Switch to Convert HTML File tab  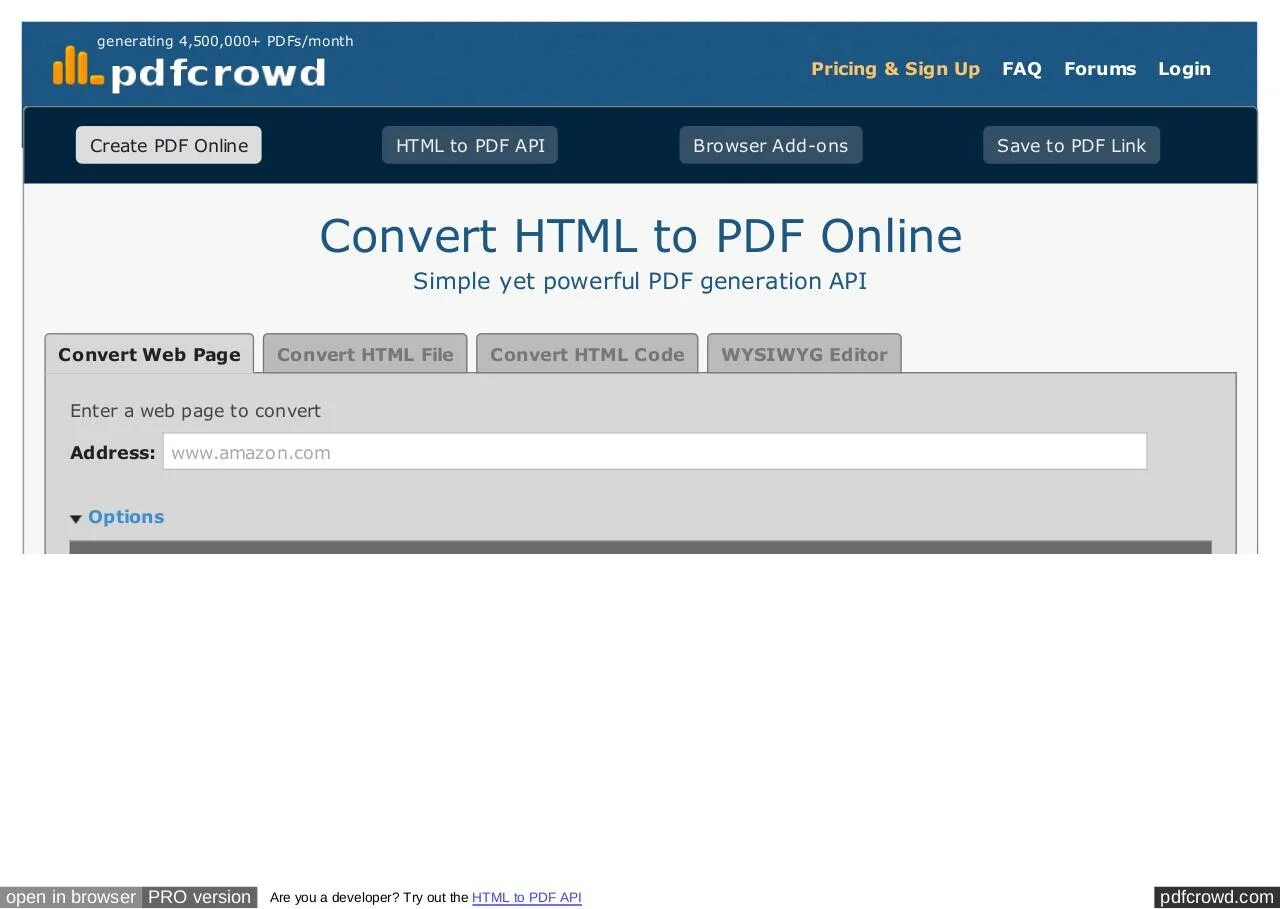point(365,354)
